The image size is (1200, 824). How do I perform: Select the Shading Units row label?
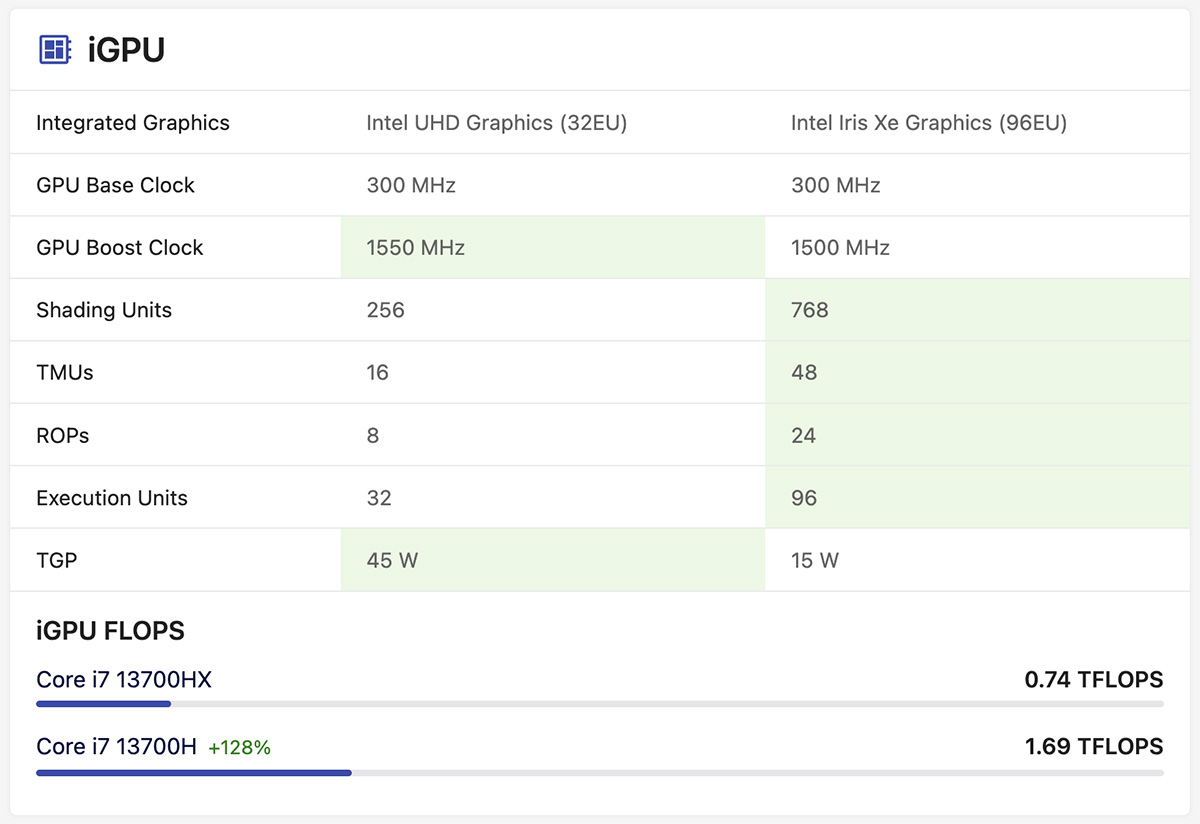tap(104, 310)
